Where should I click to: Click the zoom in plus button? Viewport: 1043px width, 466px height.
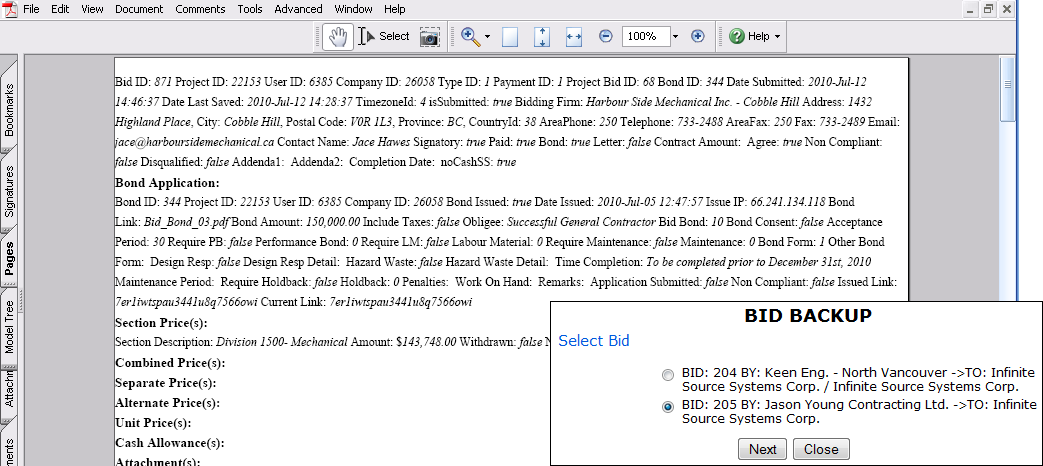[698, 36]
